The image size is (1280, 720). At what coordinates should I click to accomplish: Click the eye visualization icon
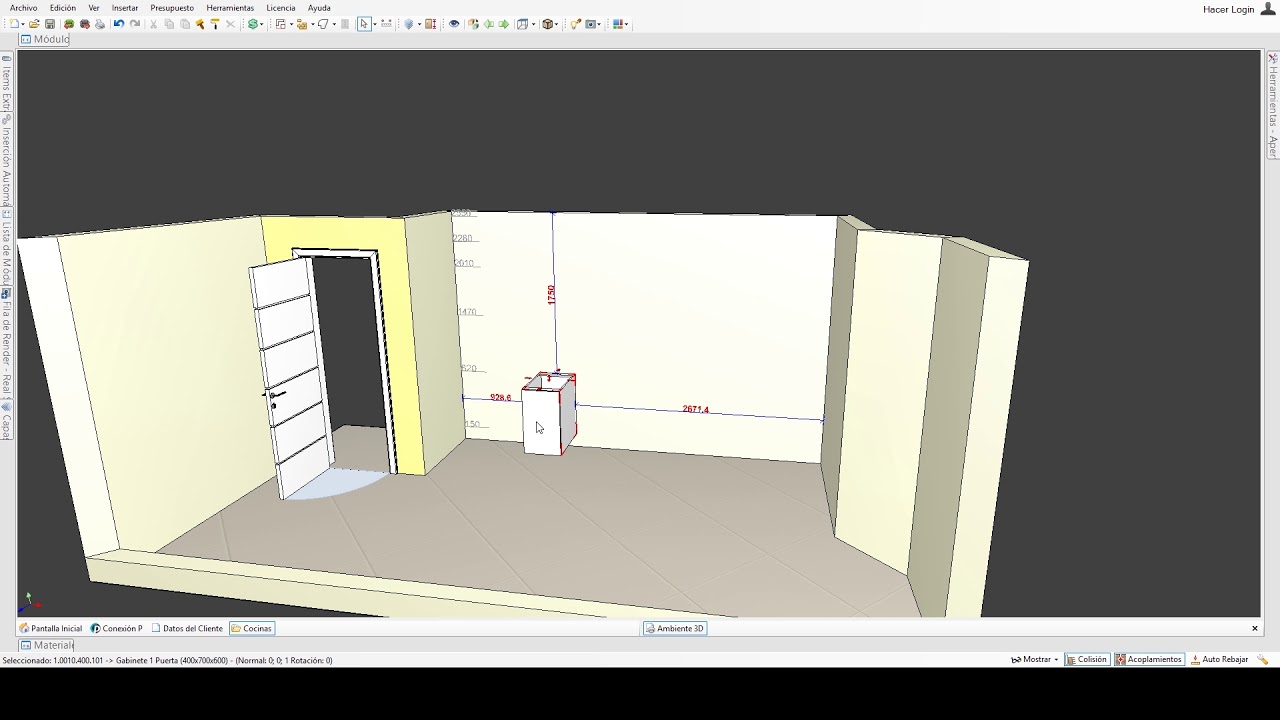click(x=454, y=24)
